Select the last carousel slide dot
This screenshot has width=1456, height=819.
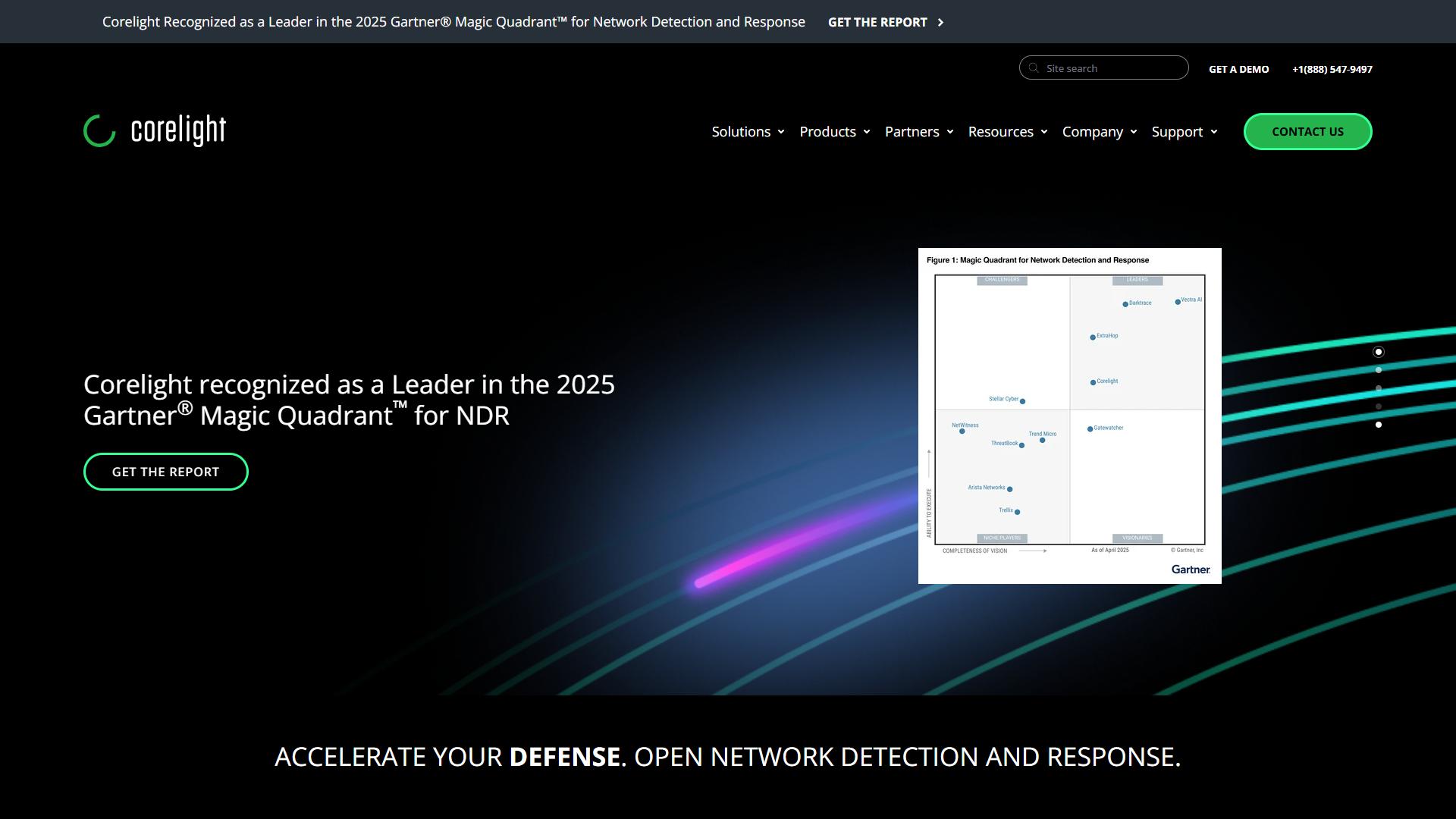click(1379, 425)
